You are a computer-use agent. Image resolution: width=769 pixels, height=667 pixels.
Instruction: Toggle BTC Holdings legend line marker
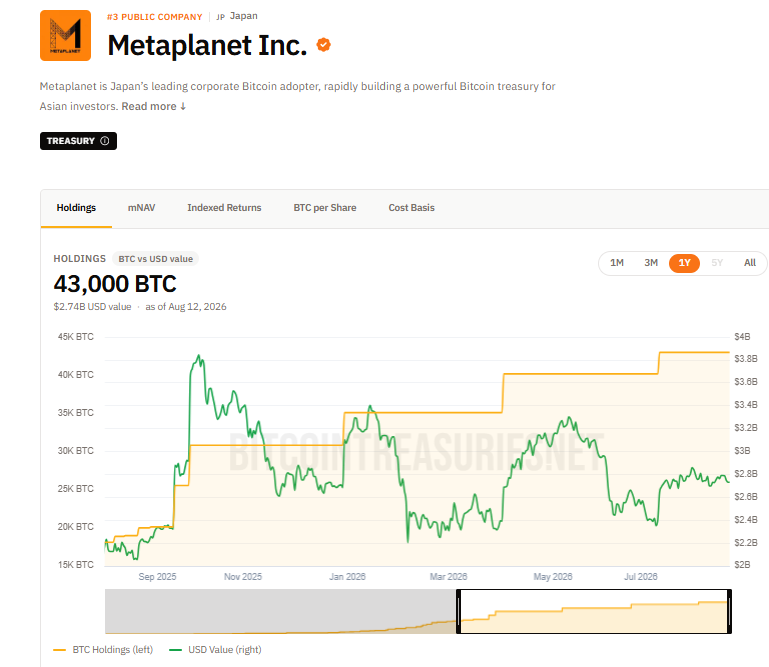(x=59, y=650)
